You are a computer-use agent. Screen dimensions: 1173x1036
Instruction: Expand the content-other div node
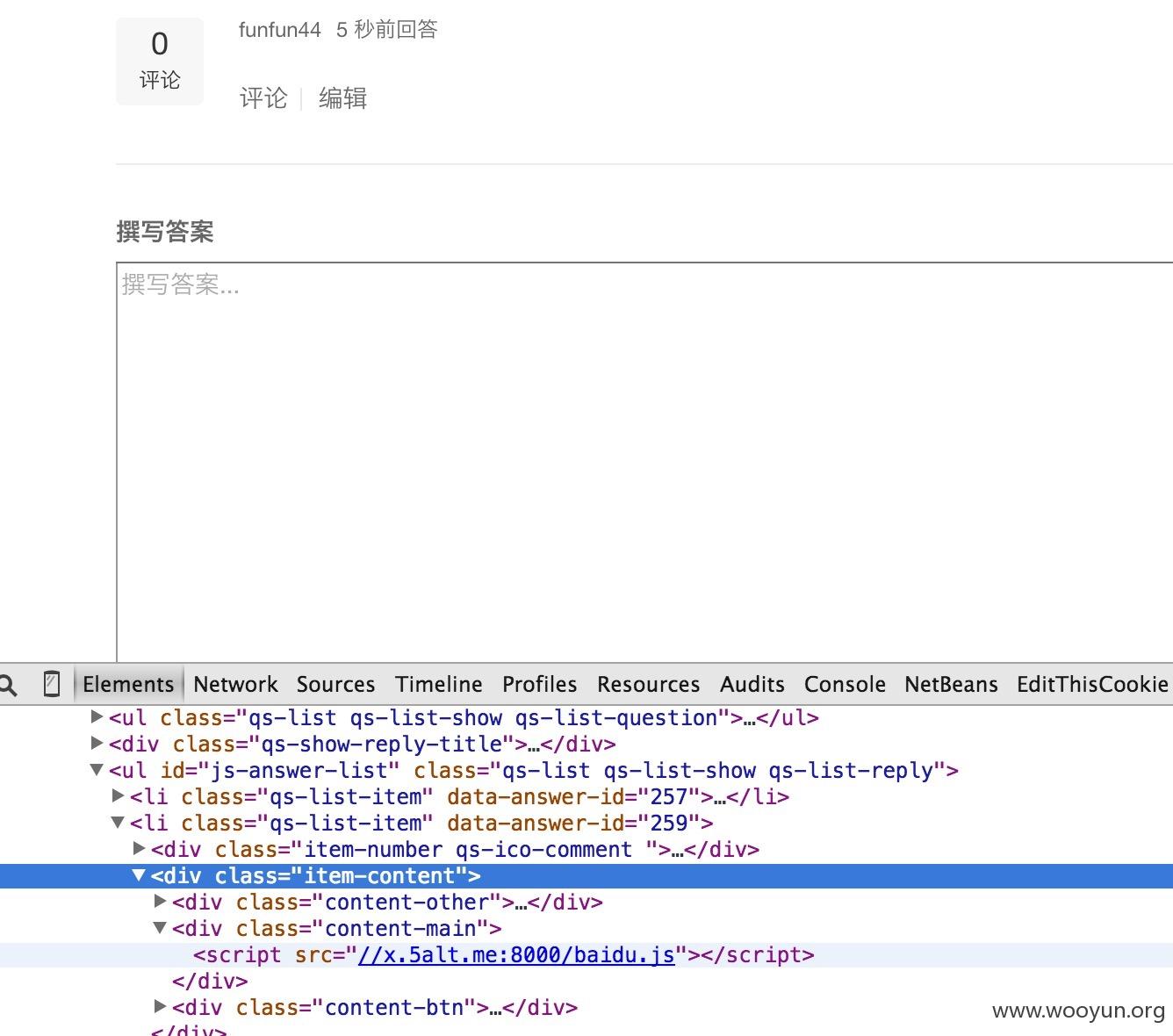pos(161,902)
